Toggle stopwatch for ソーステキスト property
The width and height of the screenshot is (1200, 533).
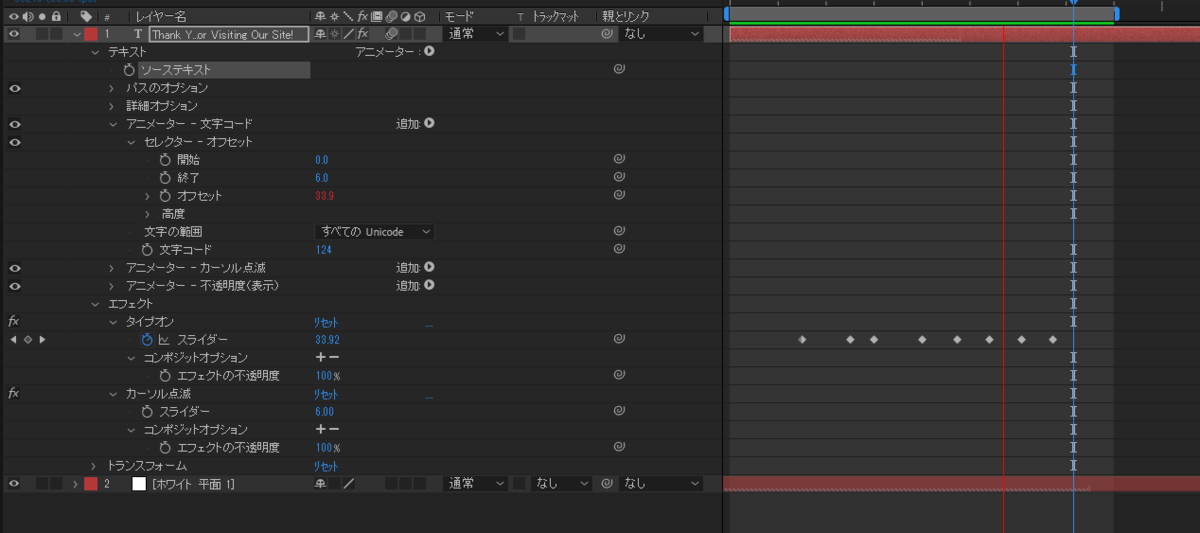pyautogui.click(x=128, y=70)
